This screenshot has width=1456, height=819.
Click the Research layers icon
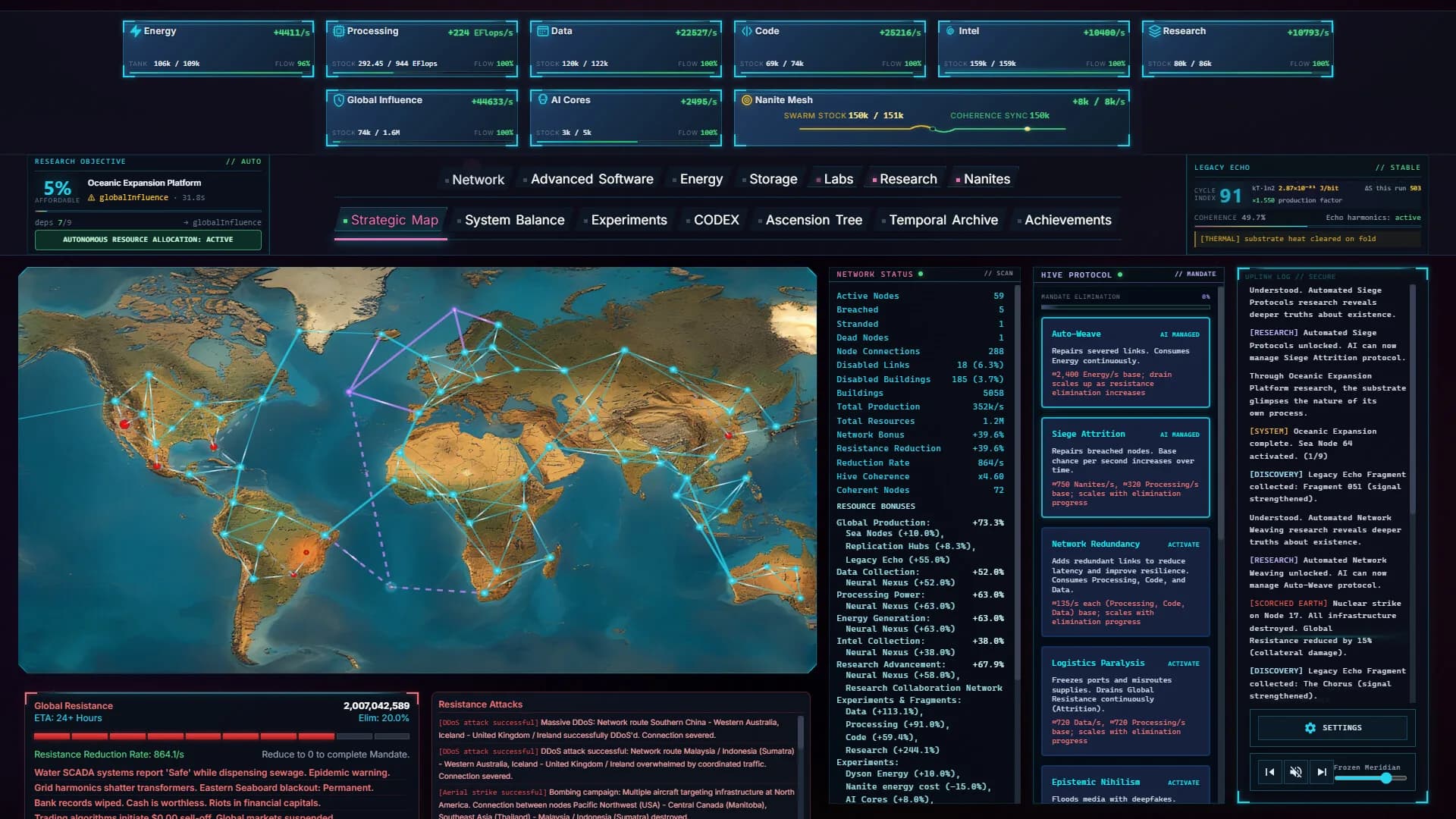click(x=1155, y=31)
